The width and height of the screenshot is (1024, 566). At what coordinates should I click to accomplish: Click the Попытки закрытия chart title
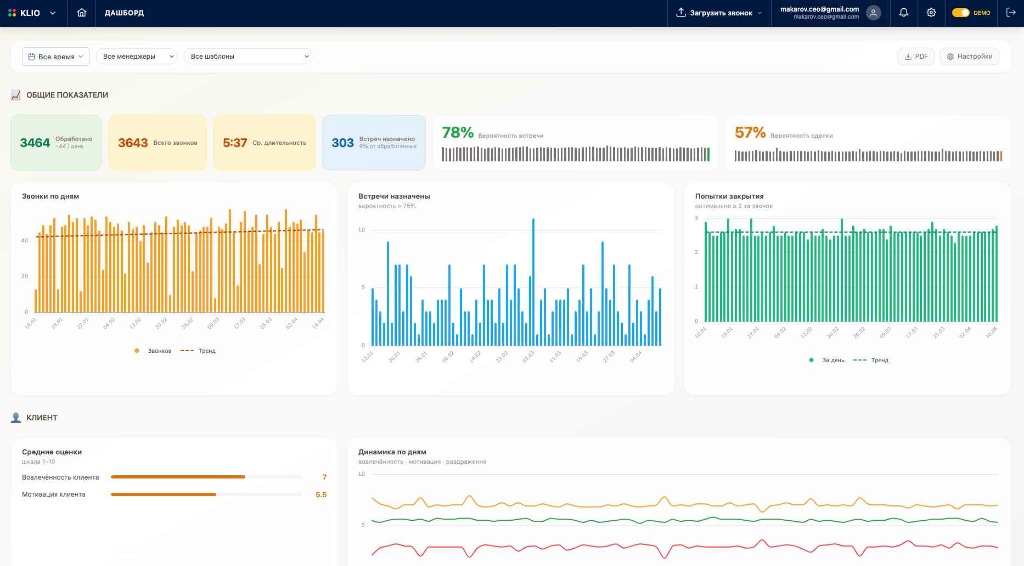click(729, 197)
